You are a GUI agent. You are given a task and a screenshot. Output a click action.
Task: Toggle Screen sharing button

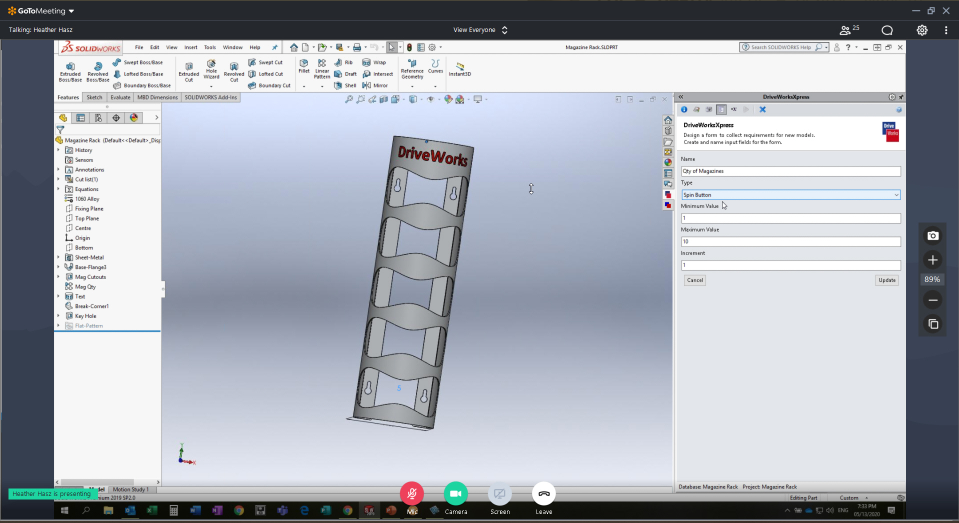[500, 494]
